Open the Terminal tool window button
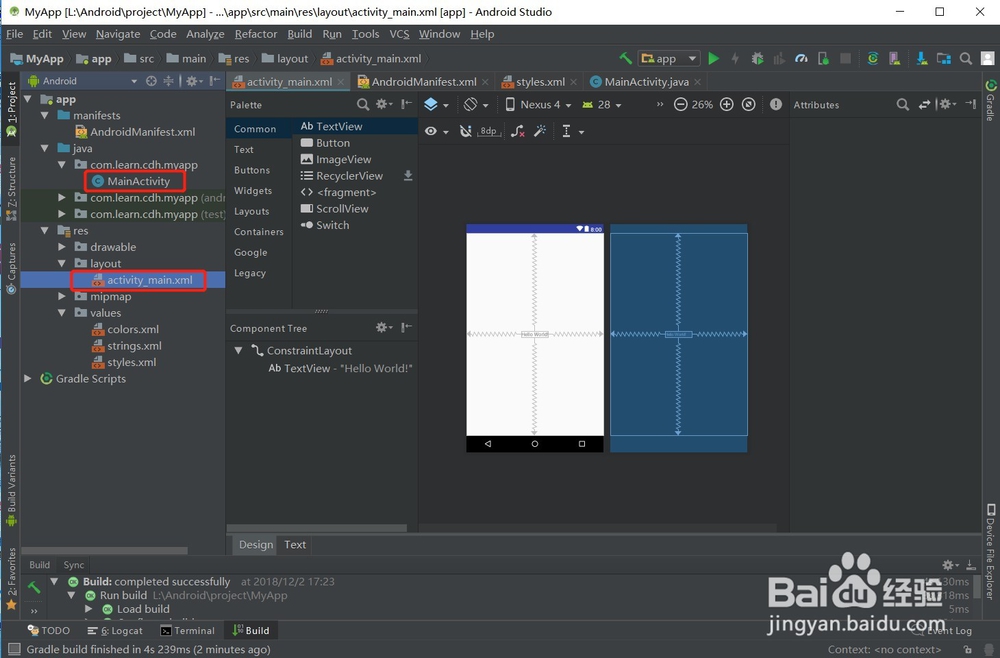The height and width of the screenshot is (658, 1000). [188, 631]
